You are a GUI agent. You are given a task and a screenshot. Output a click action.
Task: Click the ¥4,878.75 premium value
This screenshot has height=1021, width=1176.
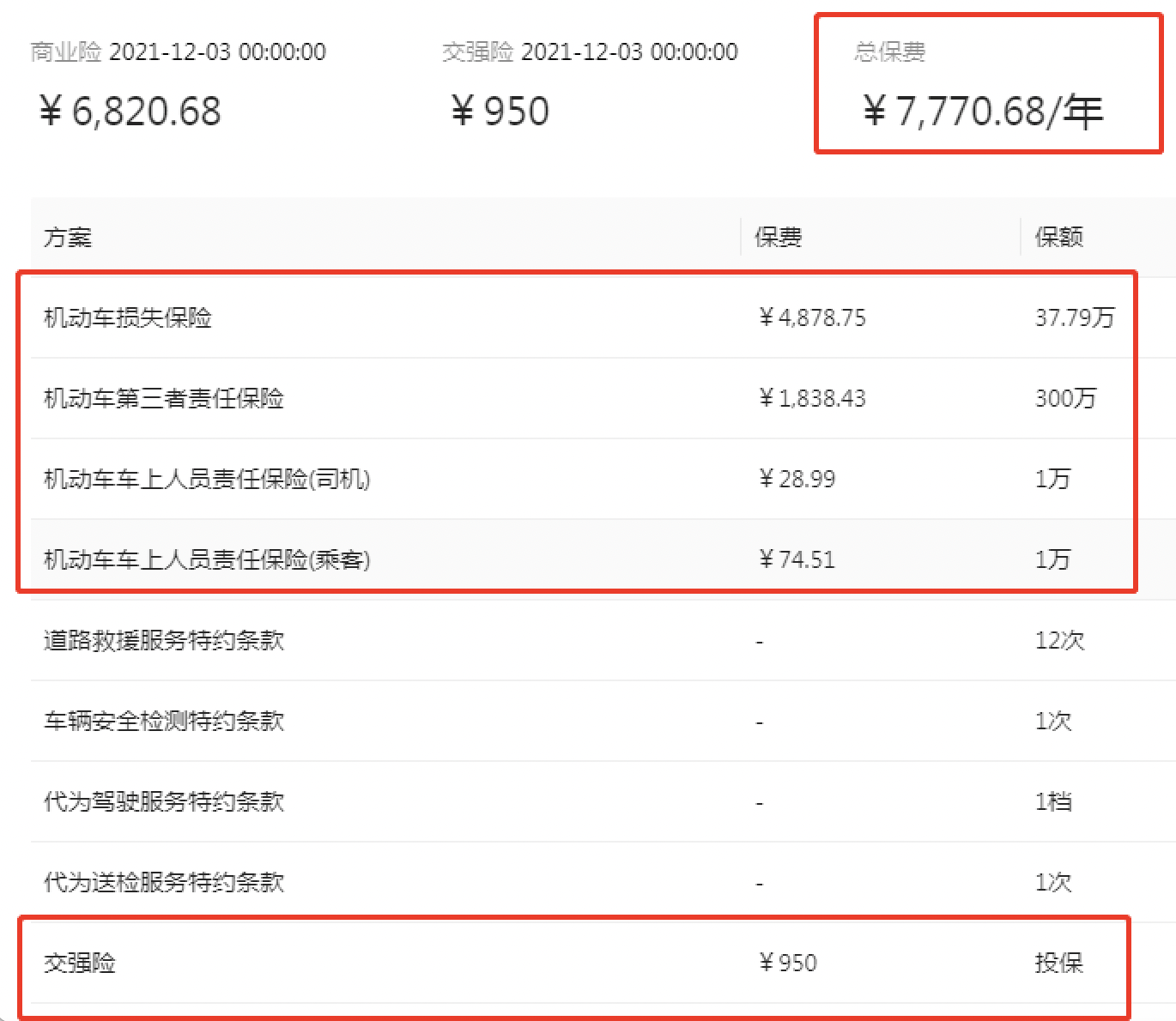tap(812, 318)
